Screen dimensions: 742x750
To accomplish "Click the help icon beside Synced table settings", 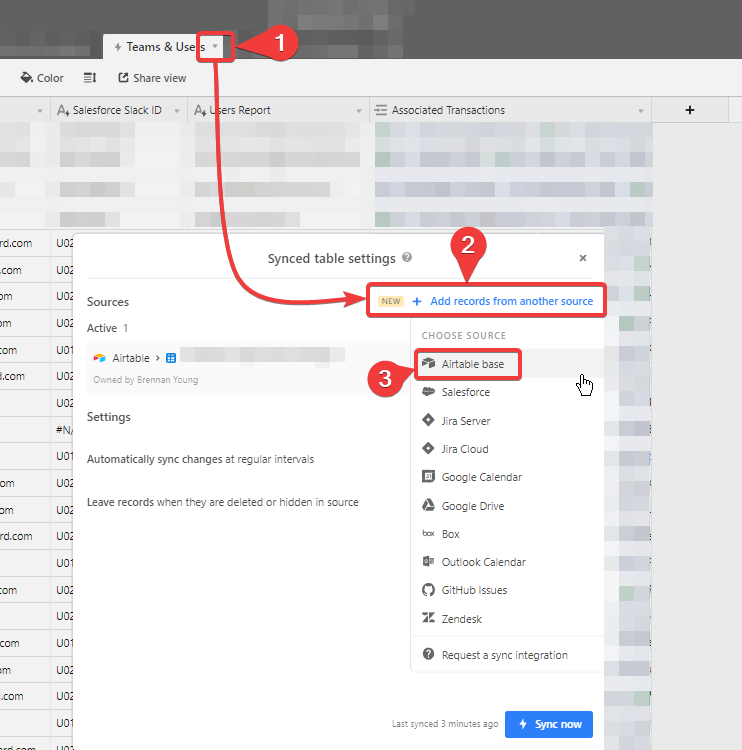I will pyautogui.click(x=407, y=257).
